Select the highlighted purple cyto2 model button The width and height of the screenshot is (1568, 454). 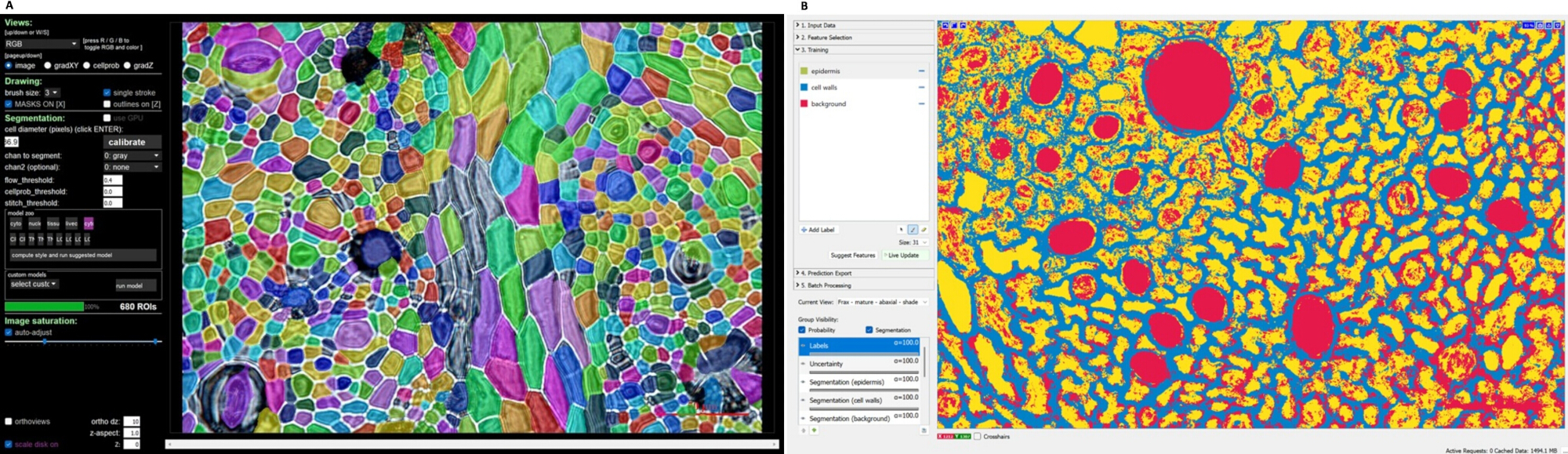tap(89, 223)
